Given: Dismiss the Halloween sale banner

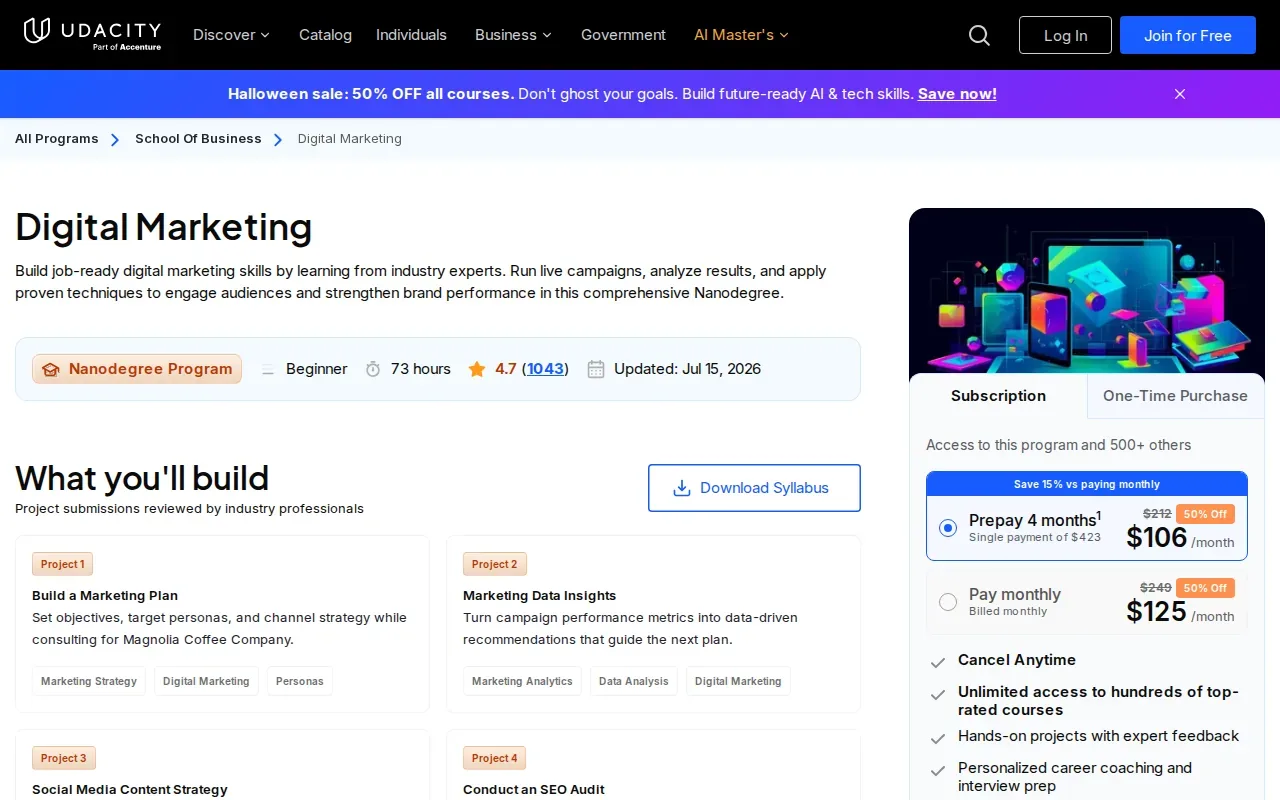Looking at the screenshot, I should pos(1180,94).
